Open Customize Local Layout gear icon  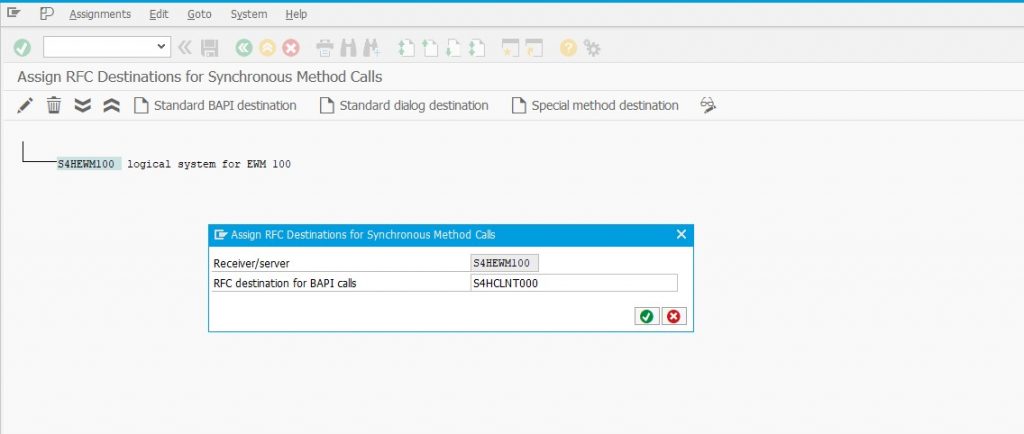[592, 48]
